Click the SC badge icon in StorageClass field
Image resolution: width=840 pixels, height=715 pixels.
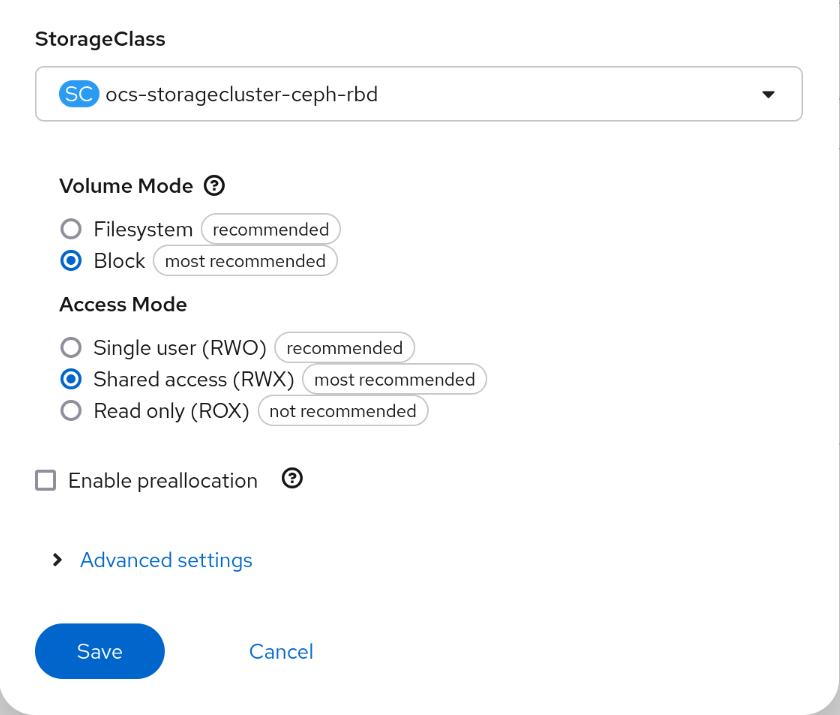tap(80, 95)
